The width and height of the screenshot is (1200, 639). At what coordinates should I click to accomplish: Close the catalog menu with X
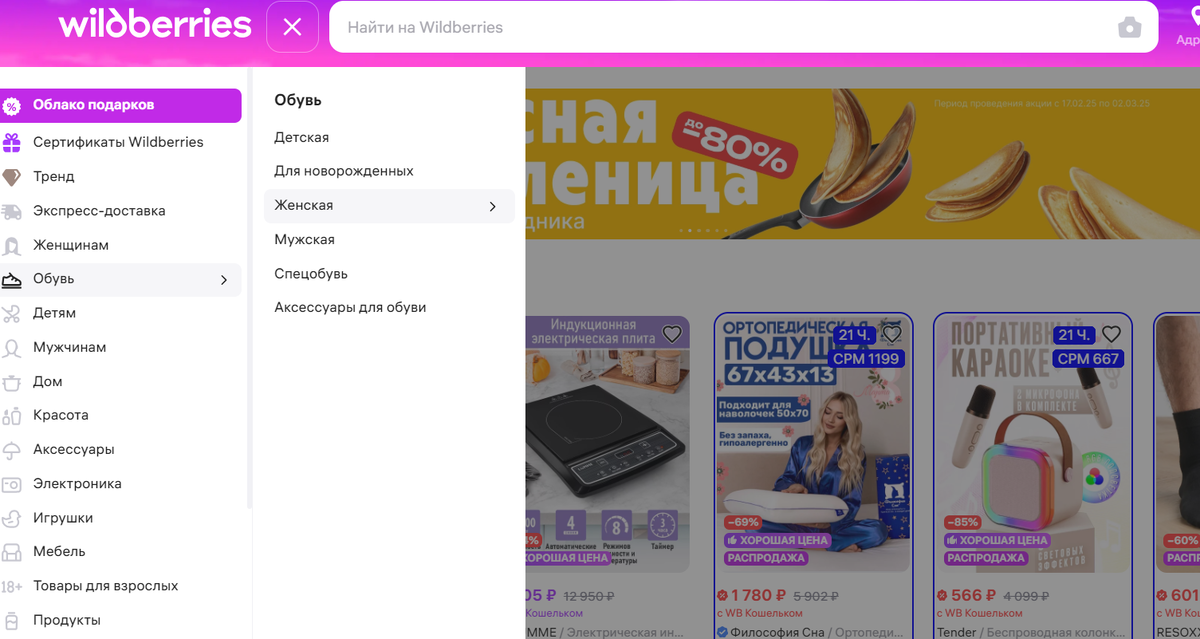[292, 26]
